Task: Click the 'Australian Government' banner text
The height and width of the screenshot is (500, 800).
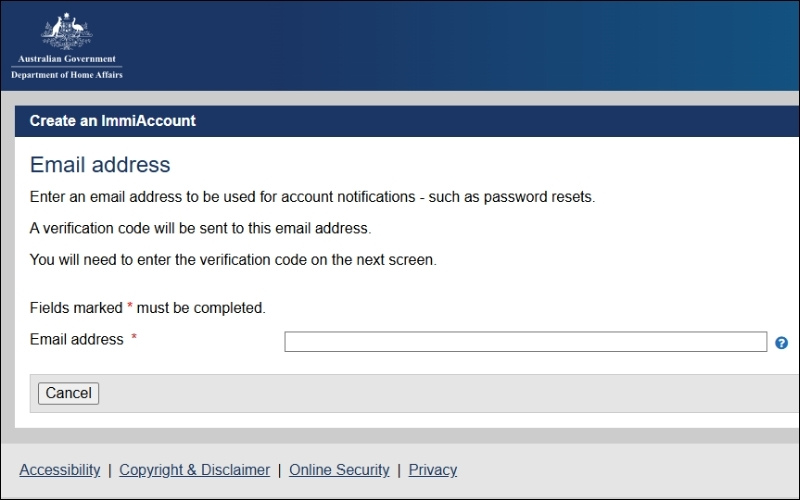Action: [67, 59]
